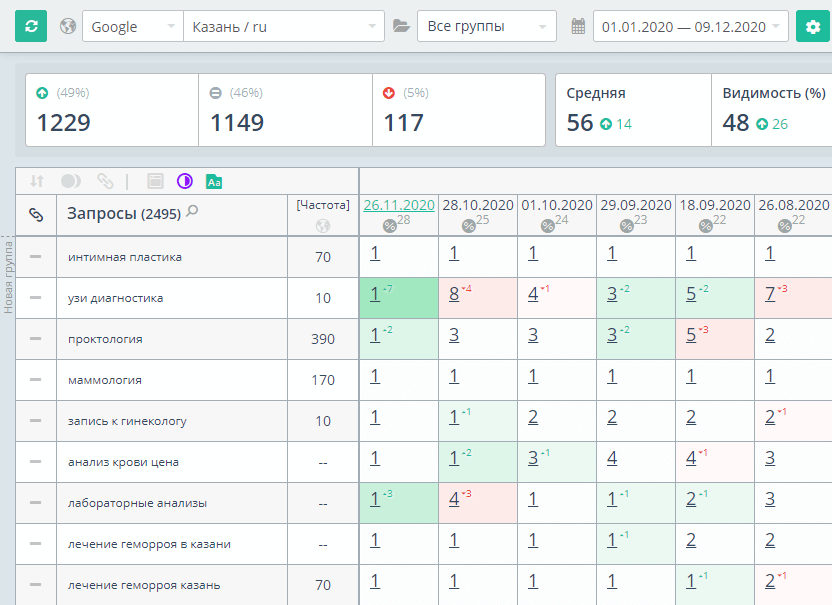Open position 4 for лабораторные анализы on 28.10.2020
The width and height of the screenshot is (832, 605).
pyautogui.click(x=454, y=498)
